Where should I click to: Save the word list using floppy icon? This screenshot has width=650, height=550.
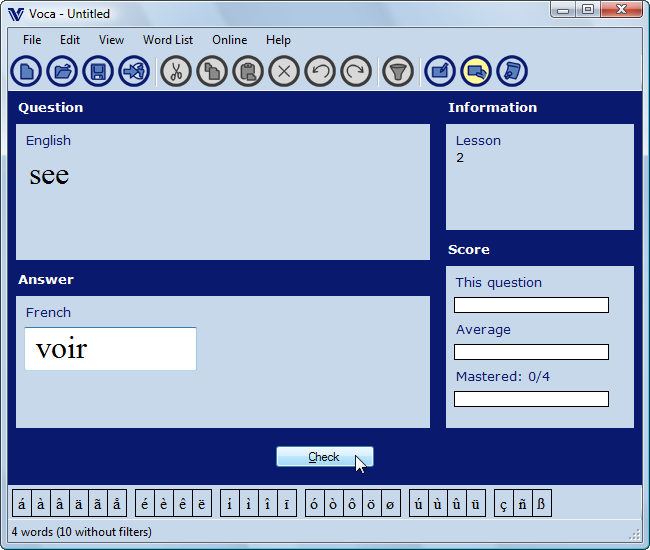[x=98, y=71]
